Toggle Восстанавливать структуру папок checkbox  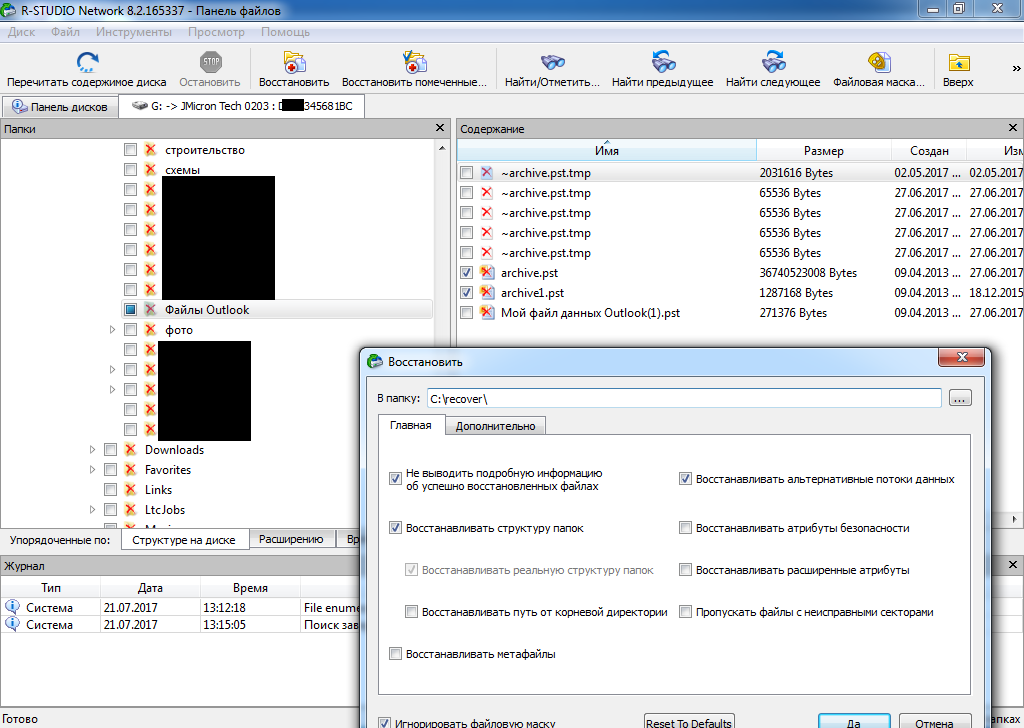395,528
